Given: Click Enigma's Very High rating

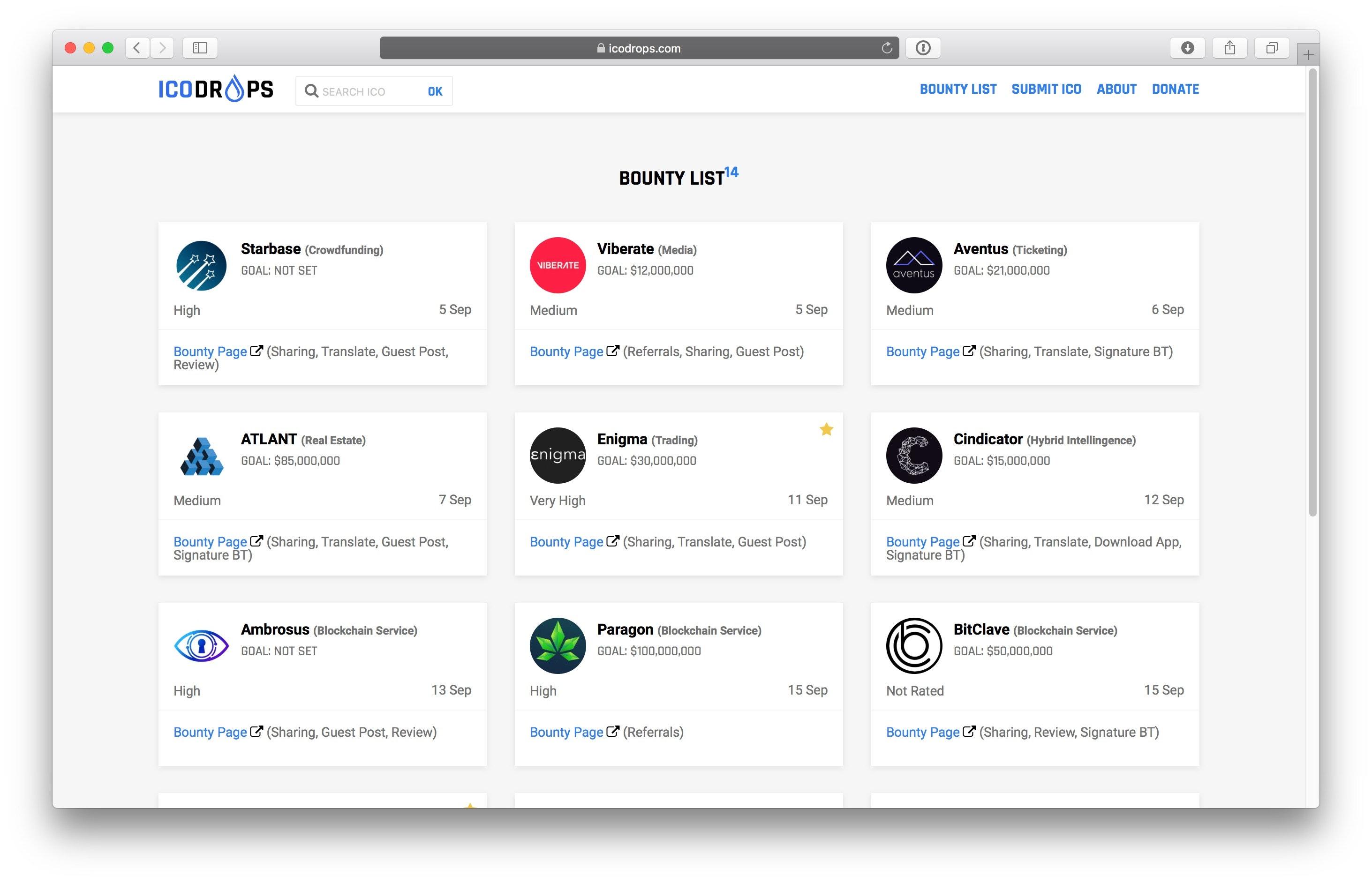Looking at the screenshot, I should point(558,501).
